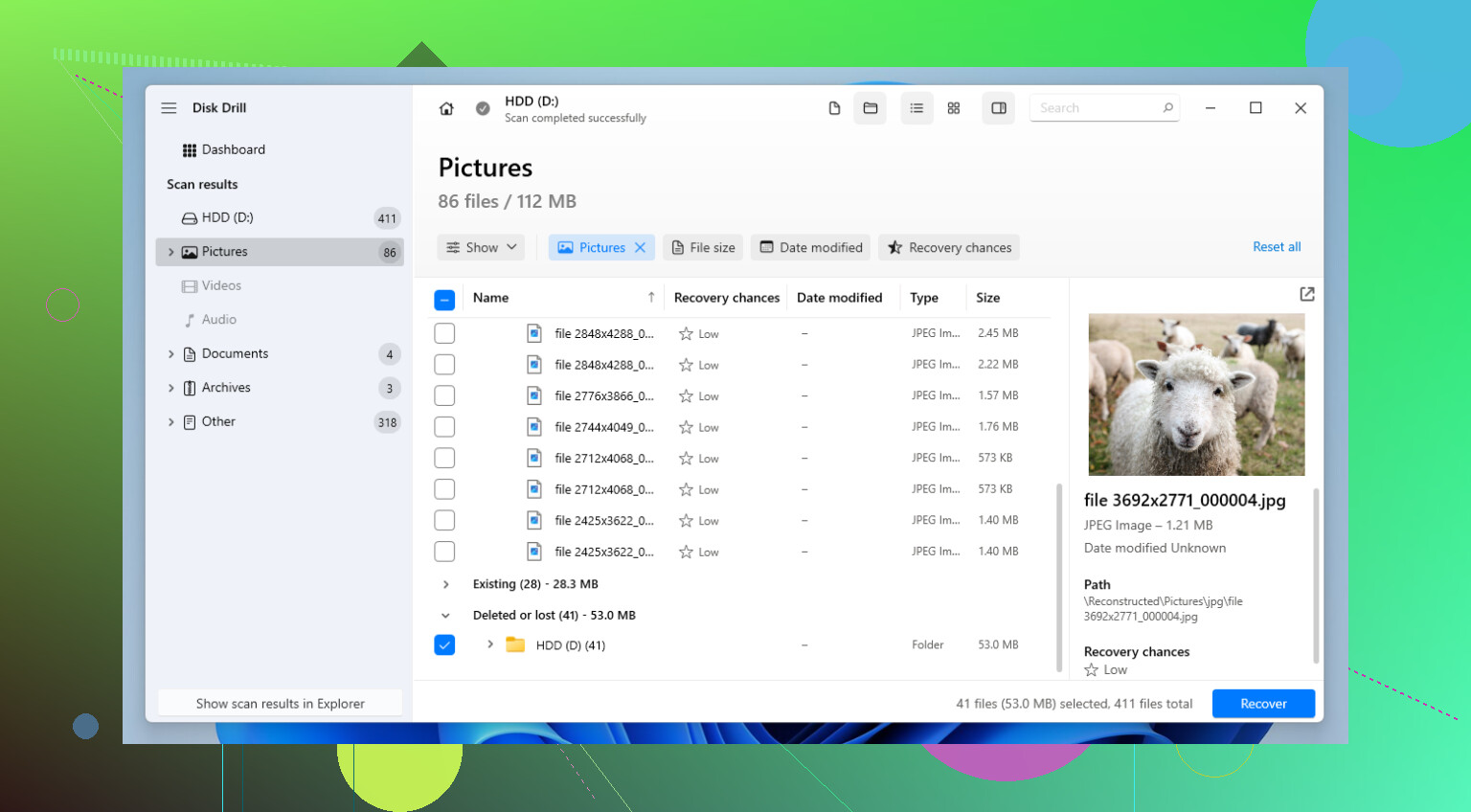Select the second file 2425x3622 row name
The image size is (1471, 812).
[604, 553]
